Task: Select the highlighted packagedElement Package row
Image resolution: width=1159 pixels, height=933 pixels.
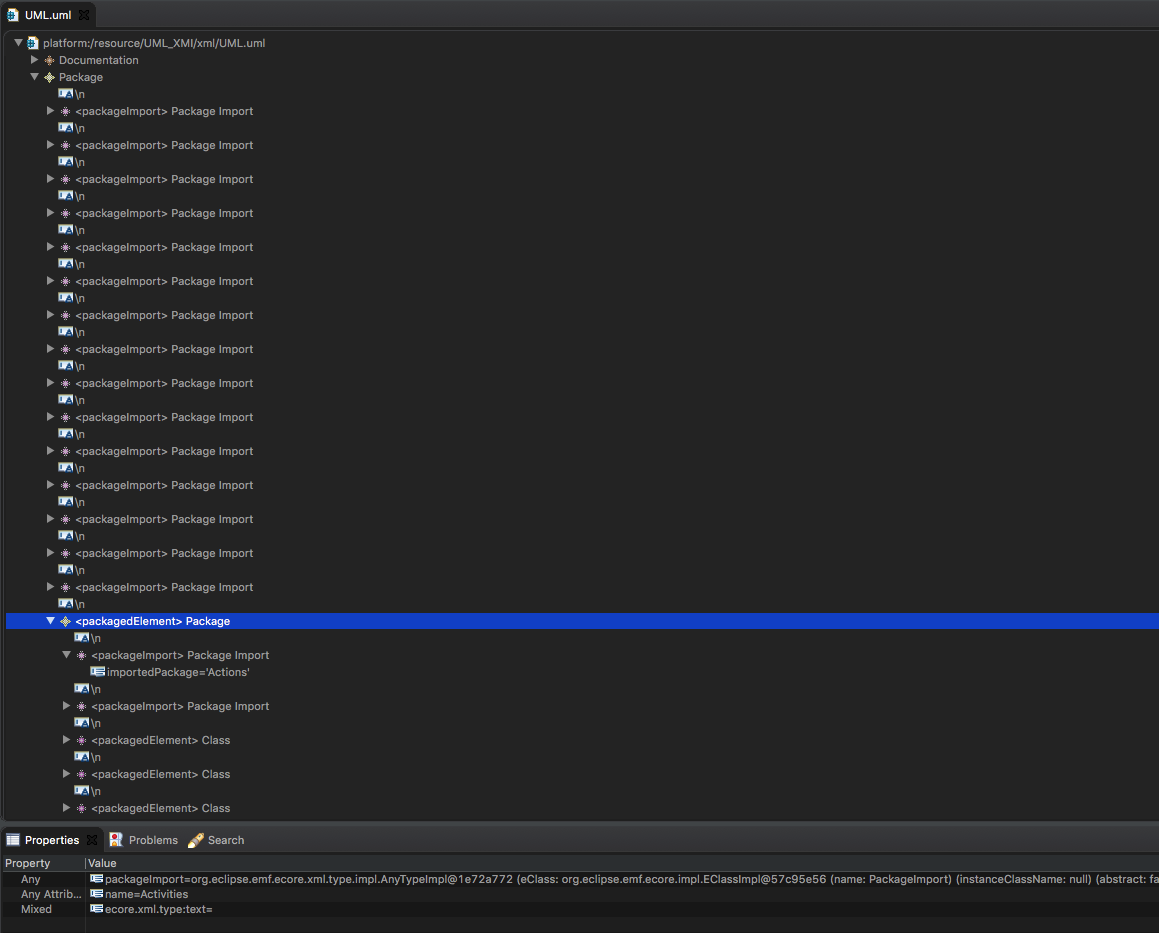Action: pos(152,621)
